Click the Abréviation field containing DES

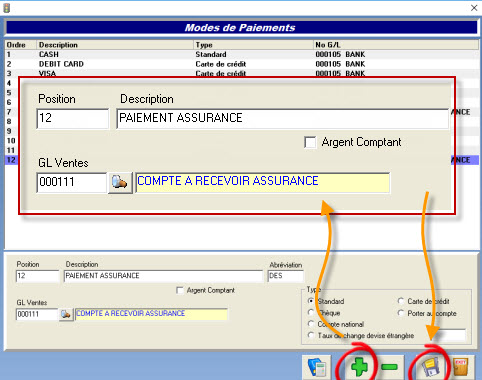286,276
